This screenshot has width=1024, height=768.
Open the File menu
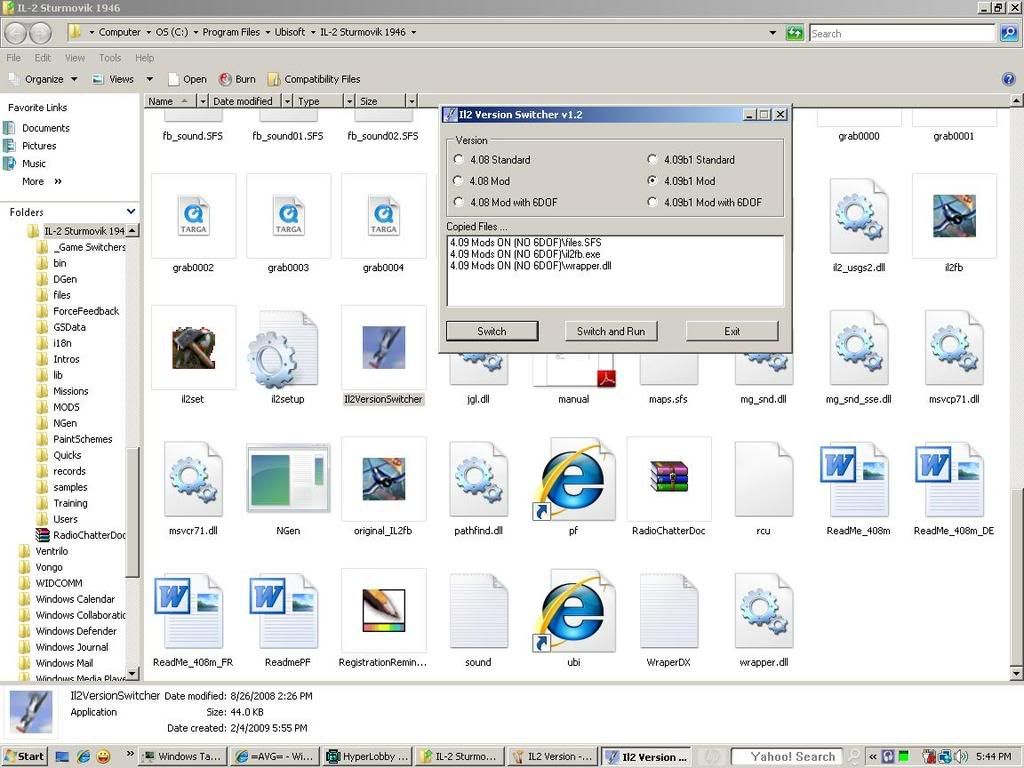pyautogui.click(x=14, y=58)
